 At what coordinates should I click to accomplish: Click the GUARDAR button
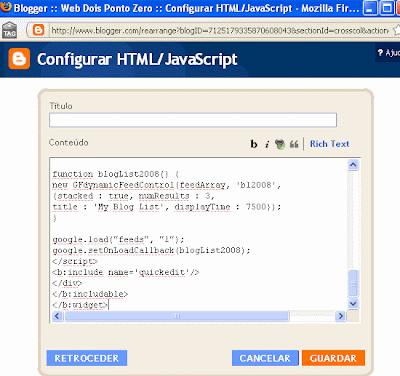point(333,358)
